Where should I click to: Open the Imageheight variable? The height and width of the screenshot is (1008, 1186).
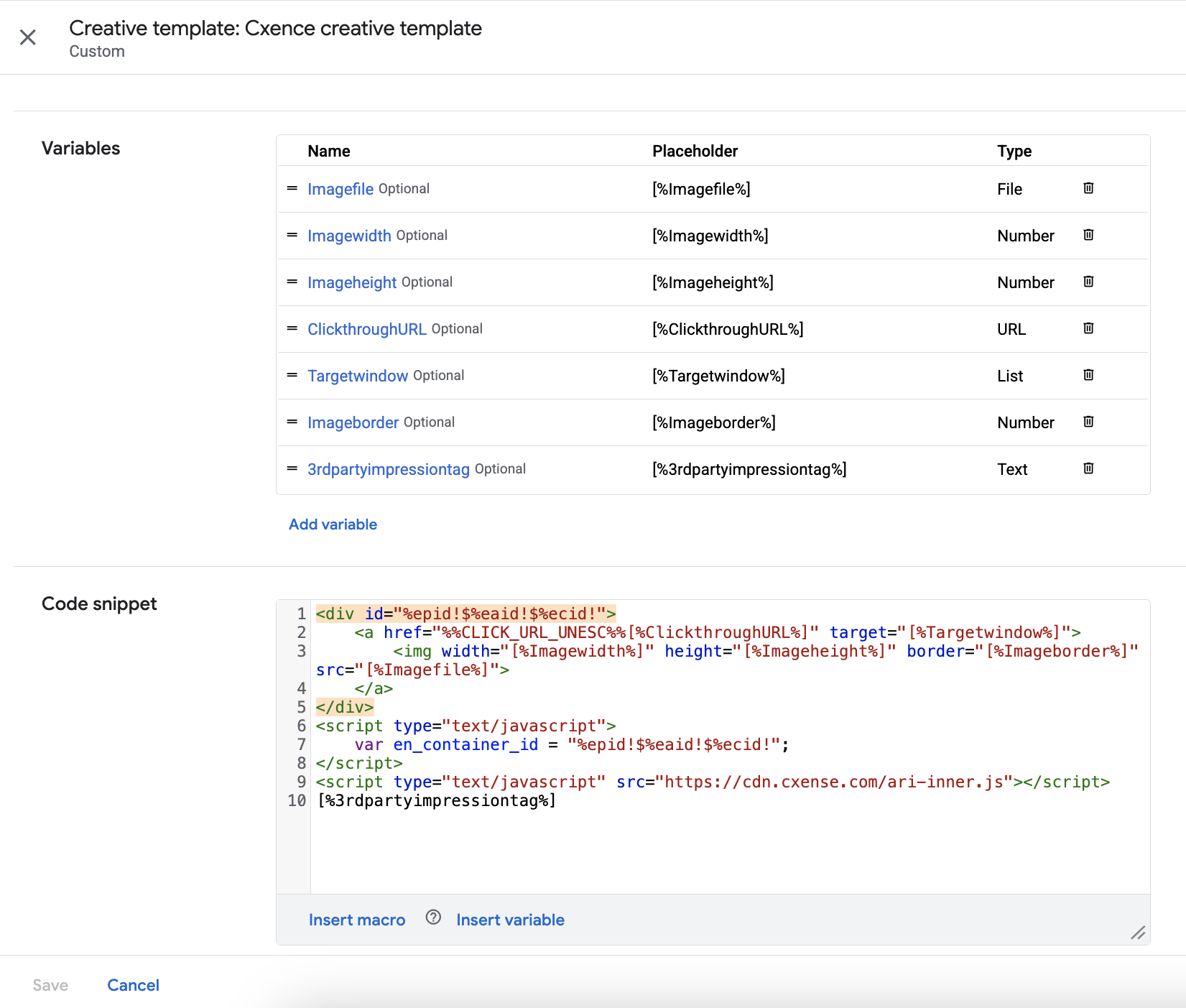point(352,282)
